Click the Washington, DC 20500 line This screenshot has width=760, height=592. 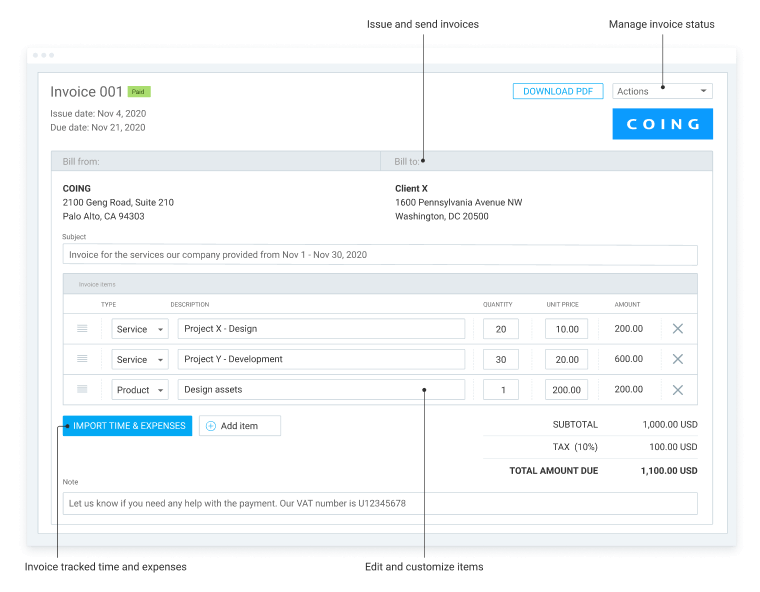click(442, 216)
